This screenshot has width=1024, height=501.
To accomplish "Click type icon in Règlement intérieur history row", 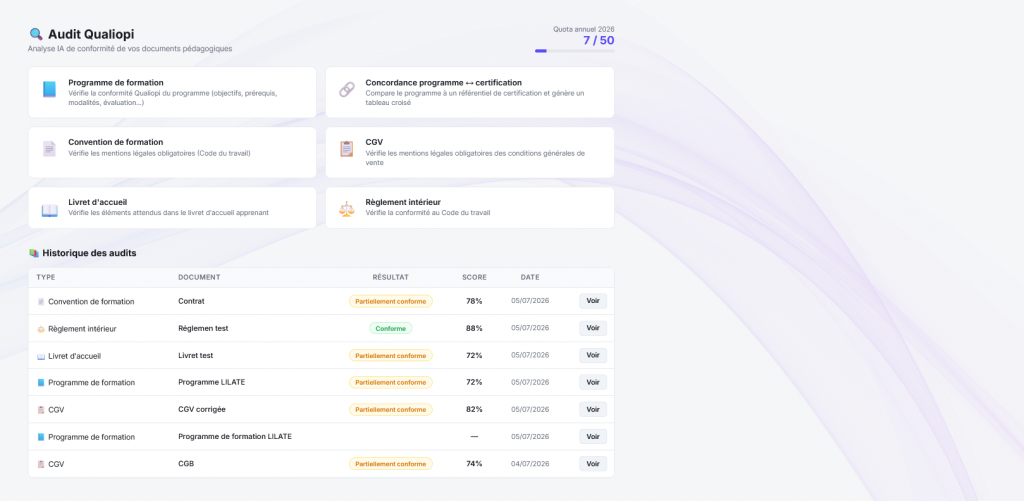I will click(41, 329).
